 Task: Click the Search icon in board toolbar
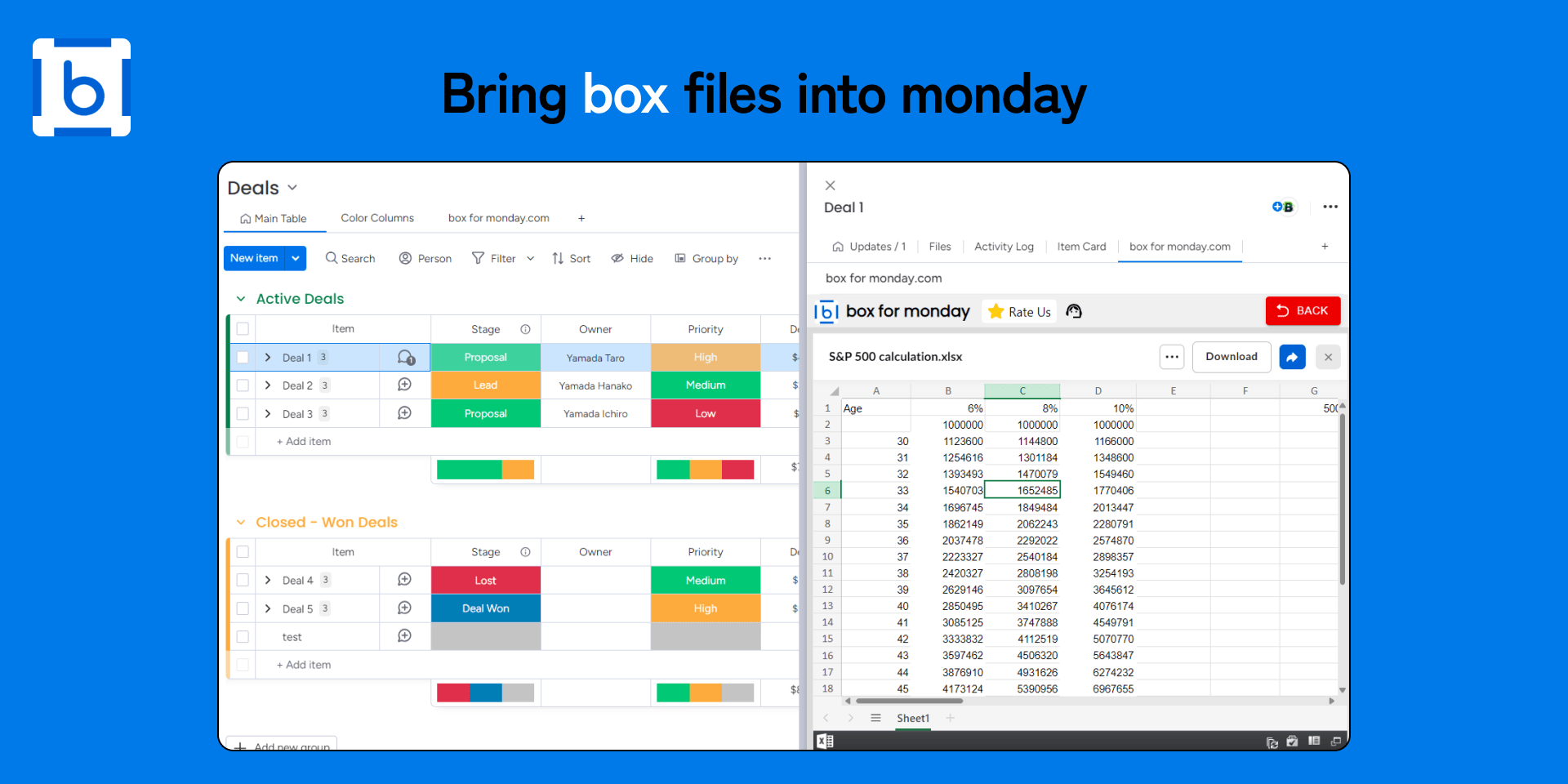331,258
